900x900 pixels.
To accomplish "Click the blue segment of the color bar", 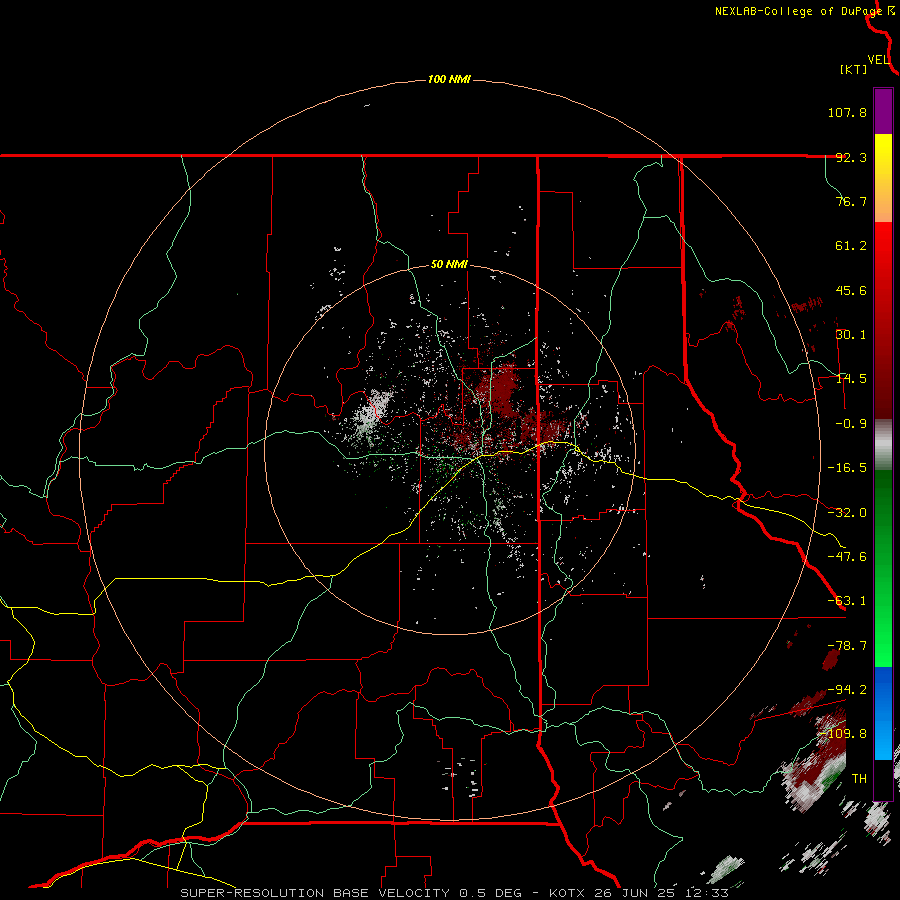I will tap(883, 713).
